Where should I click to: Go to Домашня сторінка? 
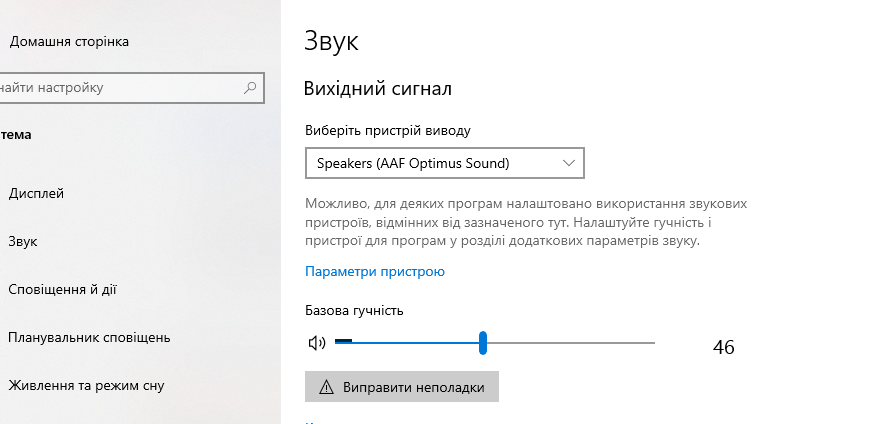coord(68,42)
